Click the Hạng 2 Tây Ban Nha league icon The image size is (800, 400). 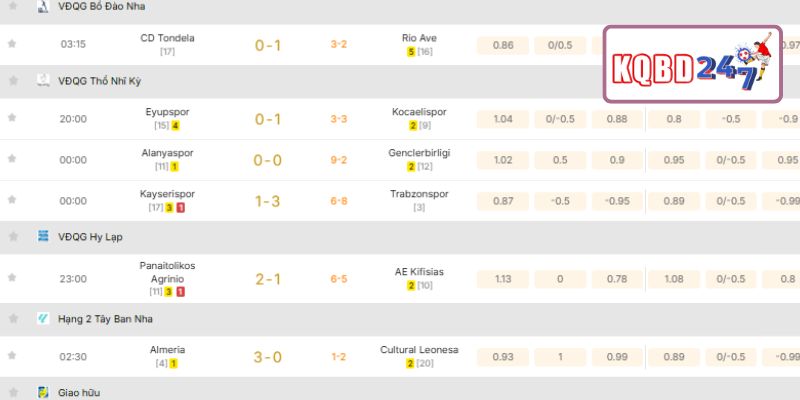click(x=43, y=318)
